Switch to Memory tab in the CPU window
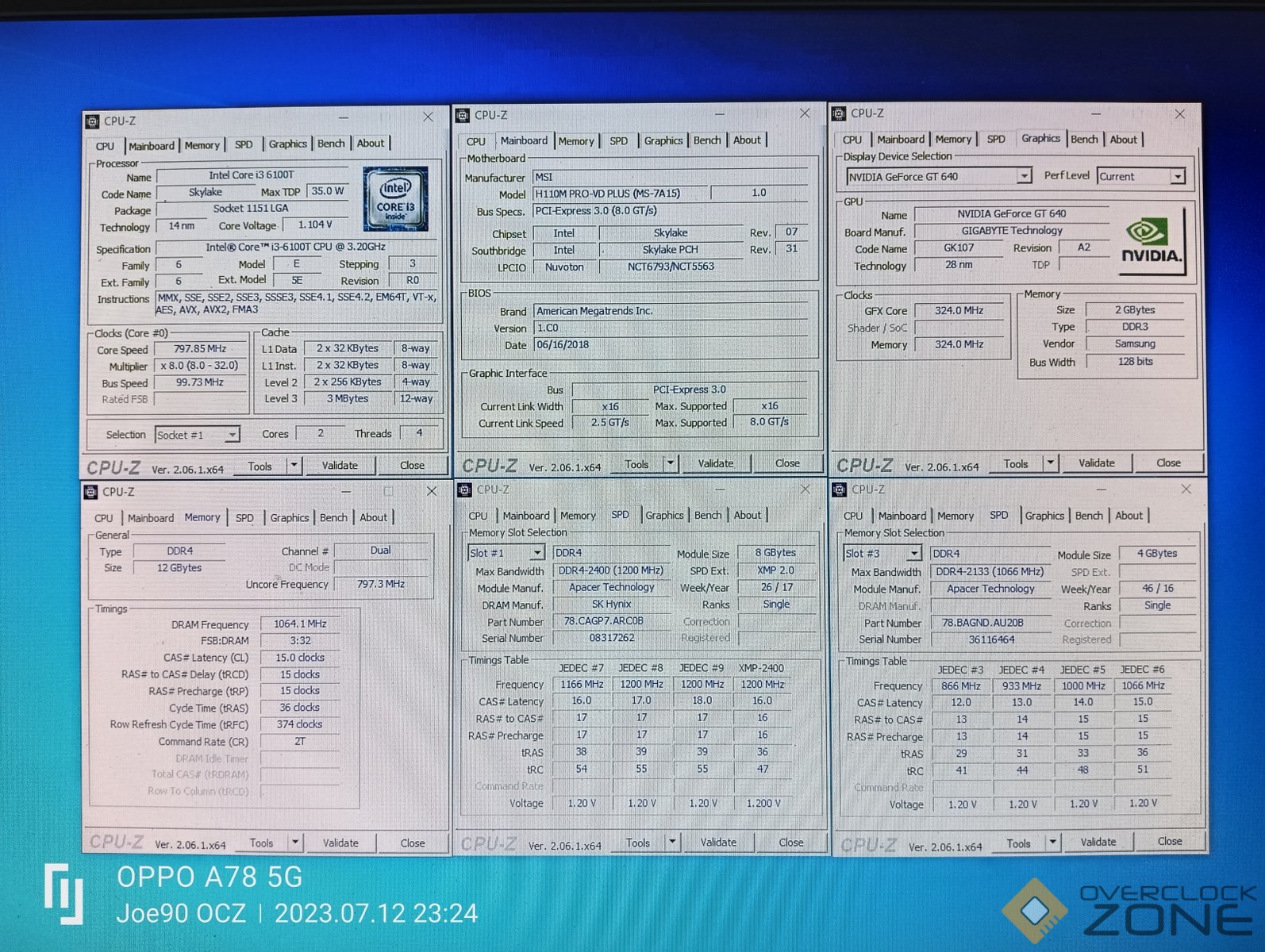The width and height of the screenshot is (1265, 952). (x=202, y=145)
